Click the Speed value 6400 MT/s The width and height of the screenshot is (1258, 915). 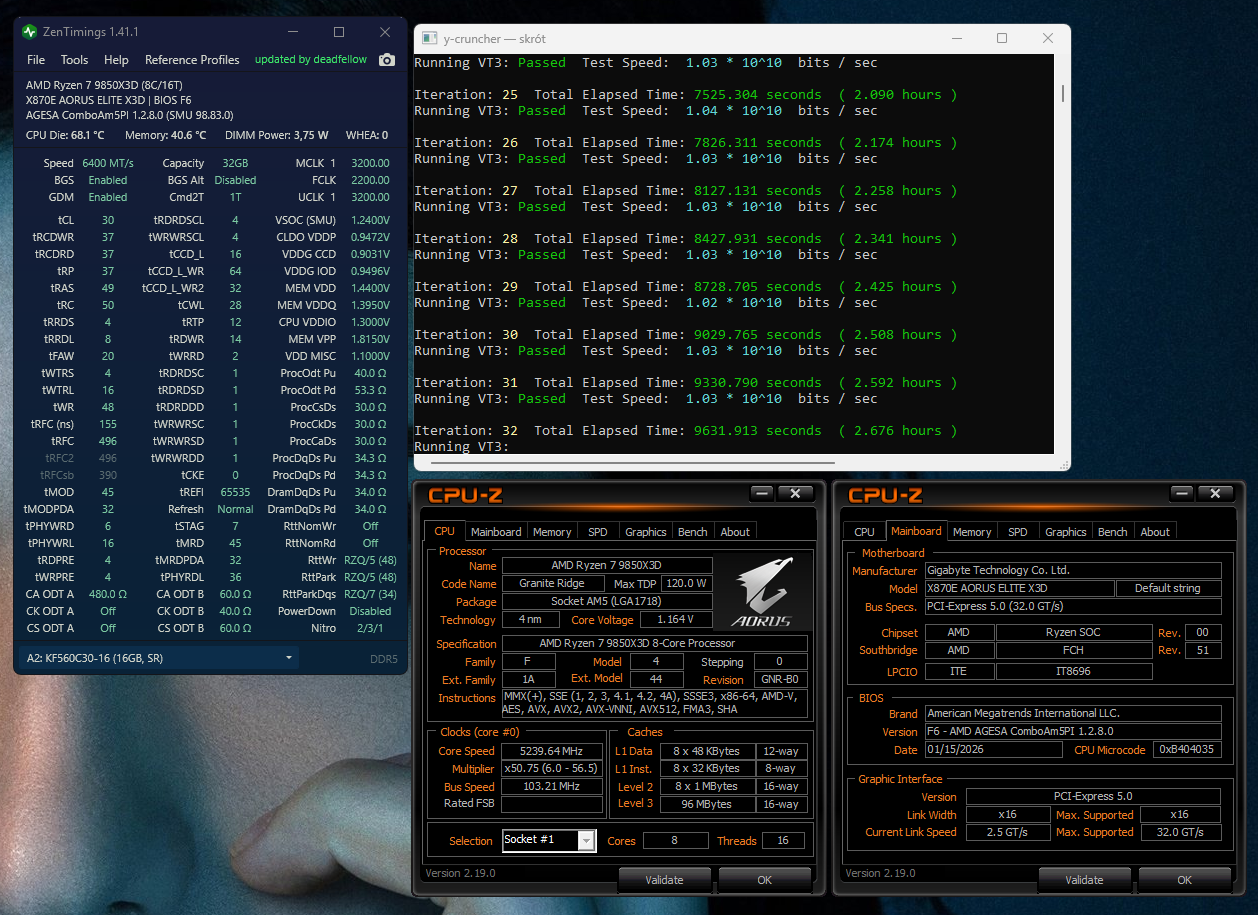click(108, 163)
